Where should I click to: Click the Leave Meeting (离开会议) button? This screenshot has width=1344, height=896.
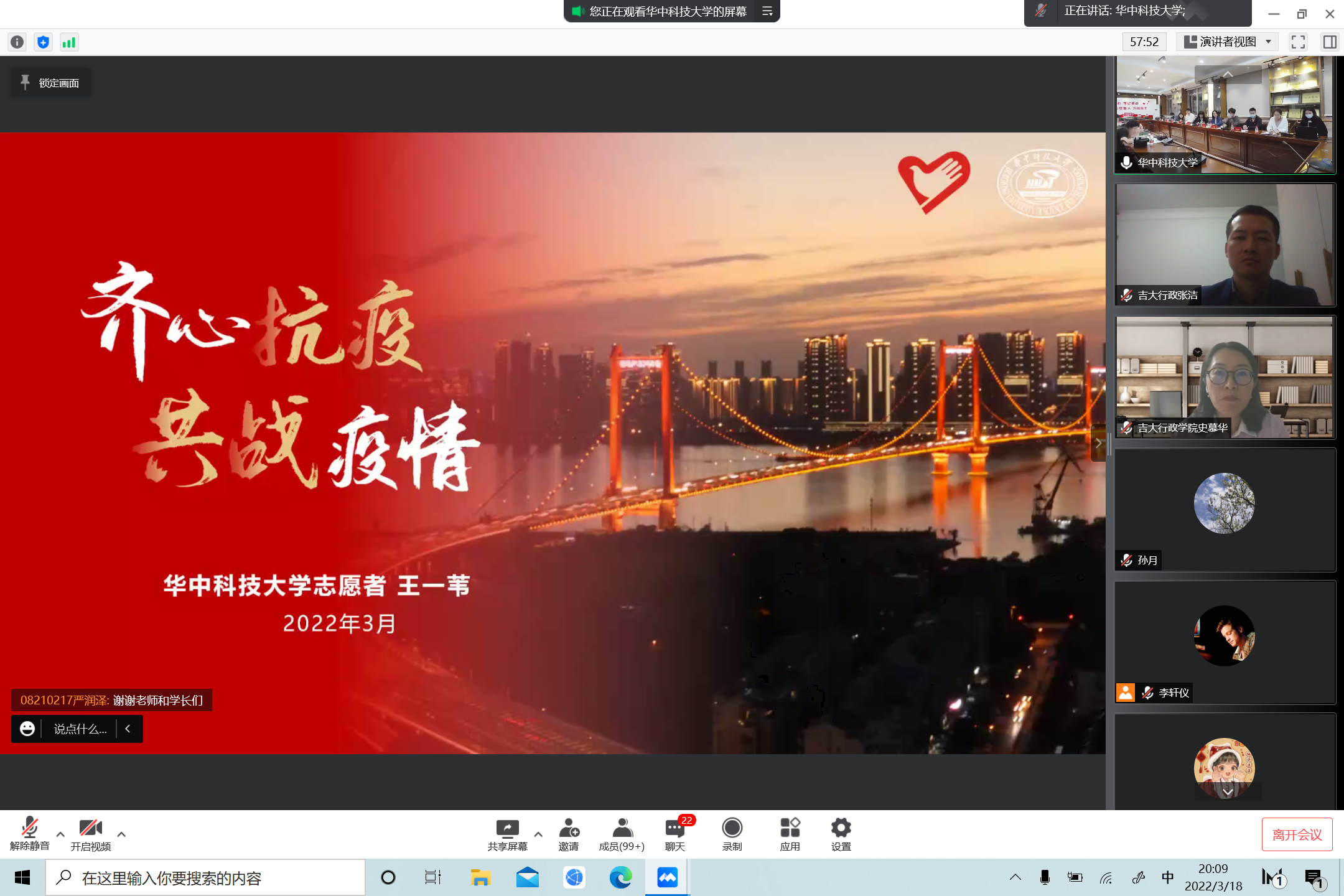click(x=1297, y=834)
